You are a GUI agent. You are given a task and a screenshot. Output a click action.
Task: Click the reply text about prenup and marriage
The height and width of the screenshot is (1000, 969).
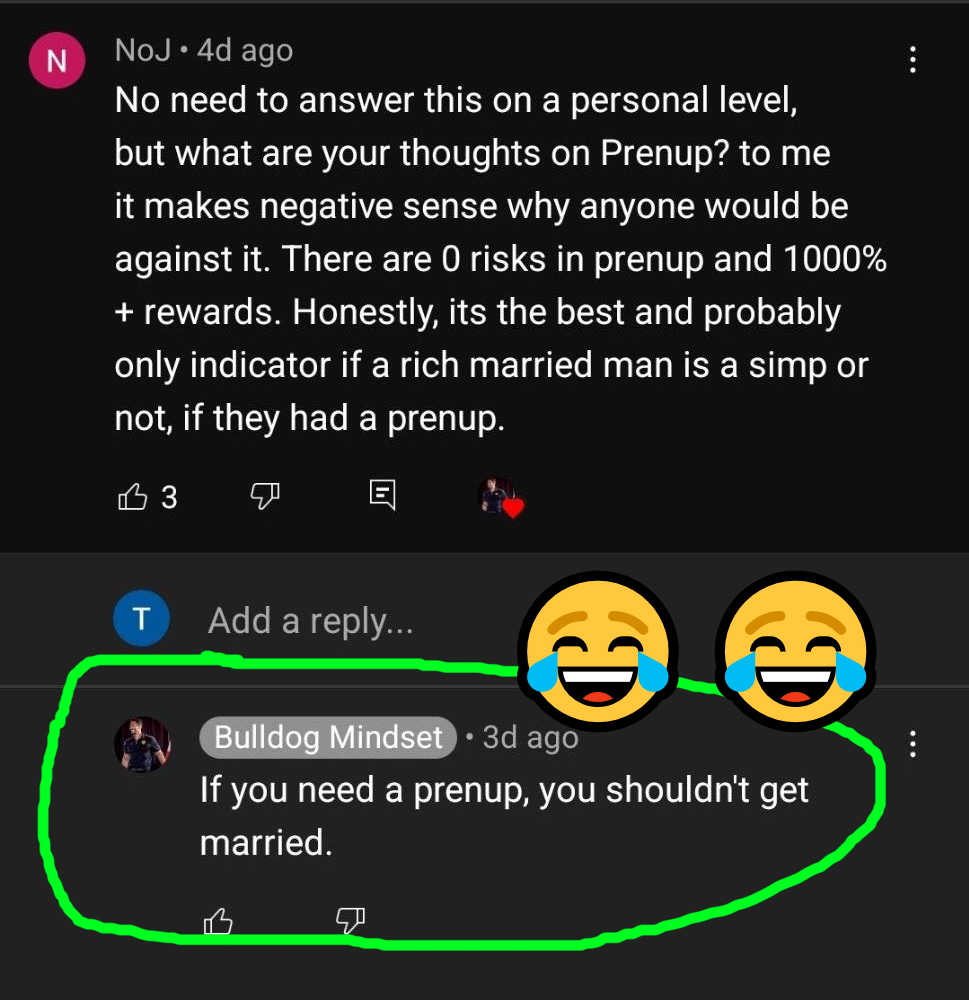click(x=504, y=816)
